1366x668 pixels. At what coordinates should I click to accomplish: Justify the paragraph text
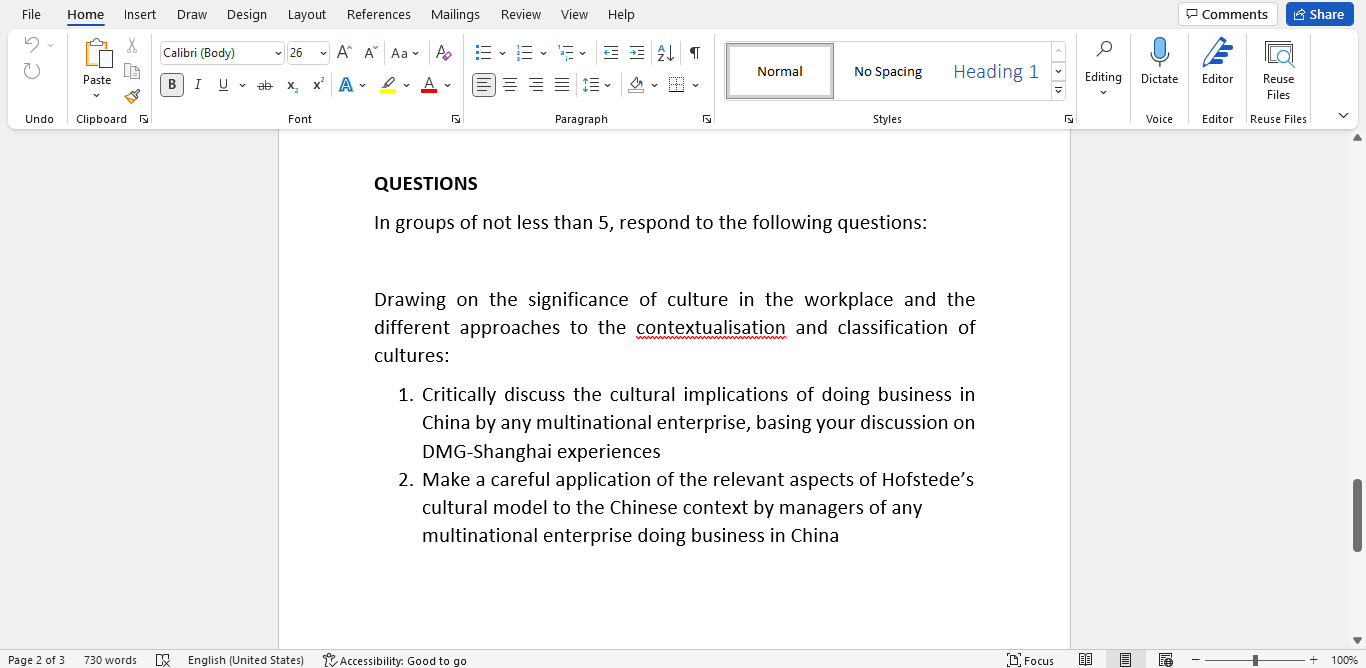click(562, 85)
